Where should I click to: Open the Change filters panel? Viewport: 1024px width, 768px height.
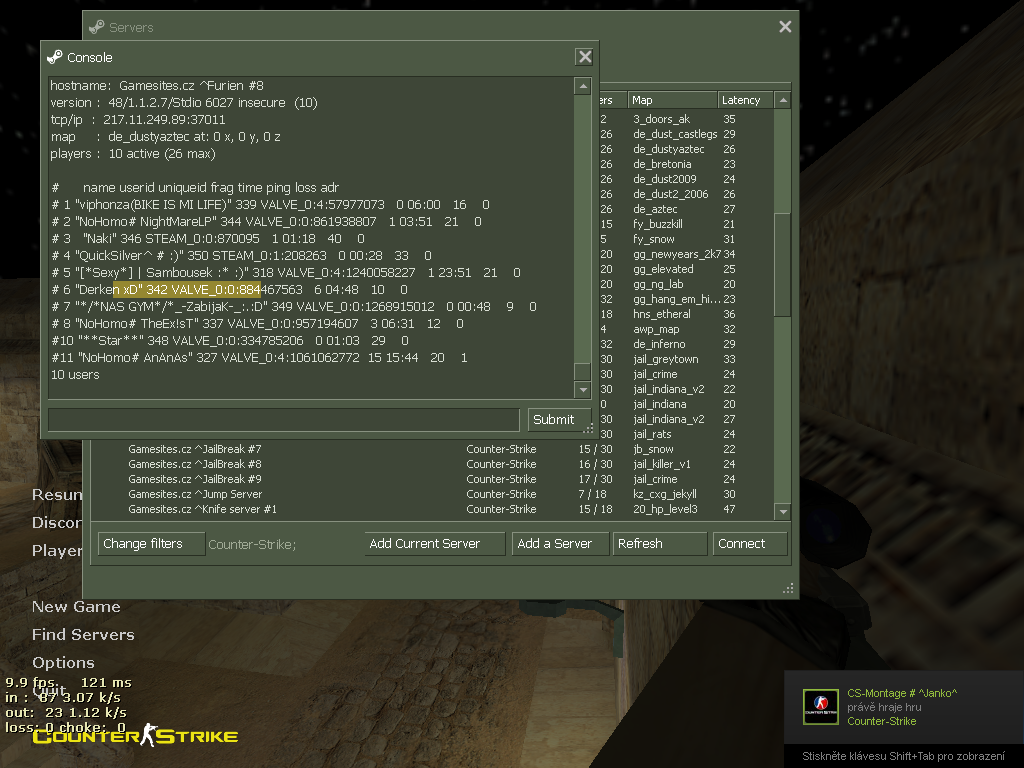tap(151, 543)
